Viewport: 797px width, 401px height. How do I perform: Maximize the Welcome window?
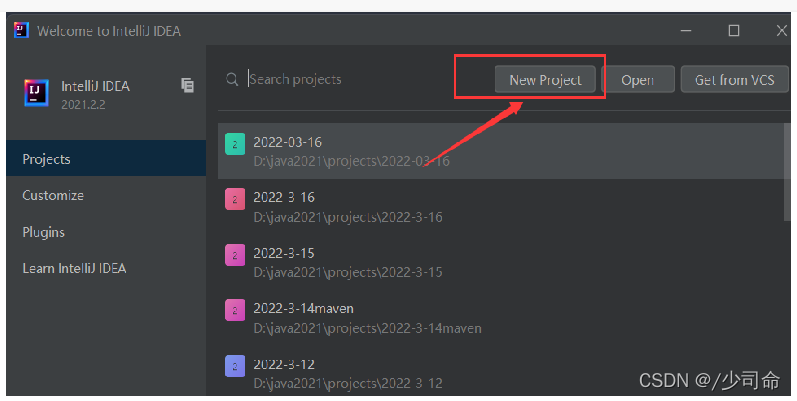pyautogui.click(x=734, y=30)
